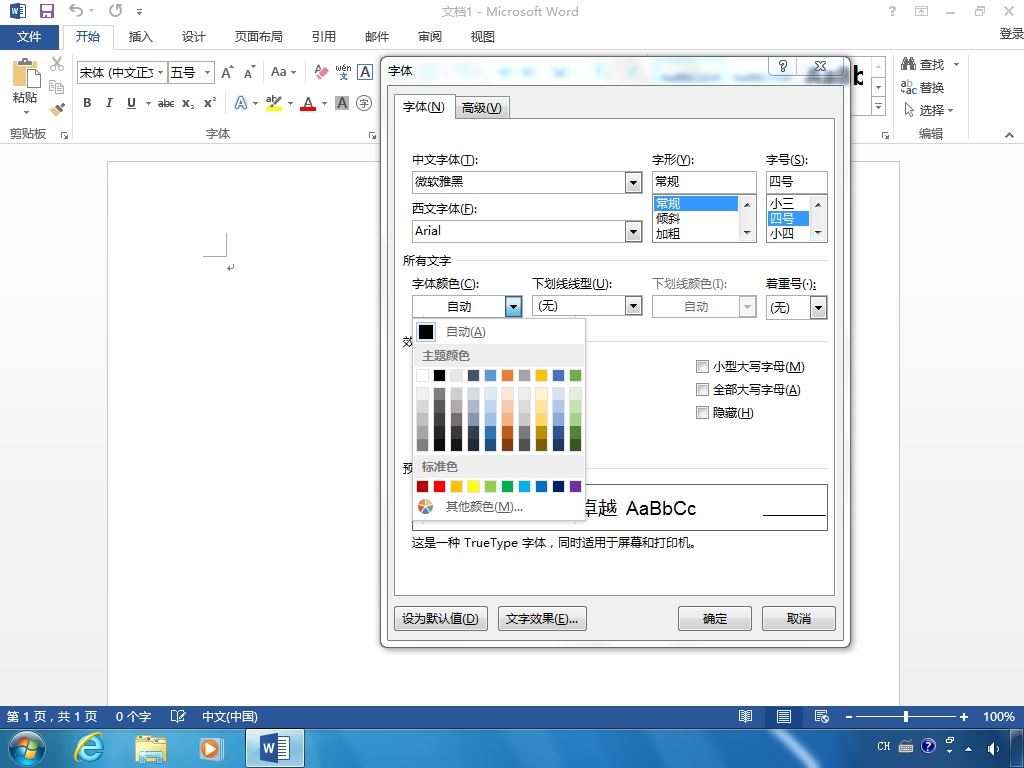
Task: Open the media player from the taskbar
Action: [x=211, y=748]
